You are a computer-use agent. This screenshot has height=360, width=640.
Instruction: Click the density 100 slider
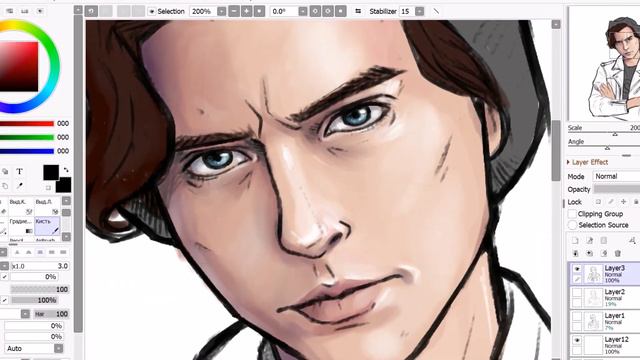(x=40, y=289)
